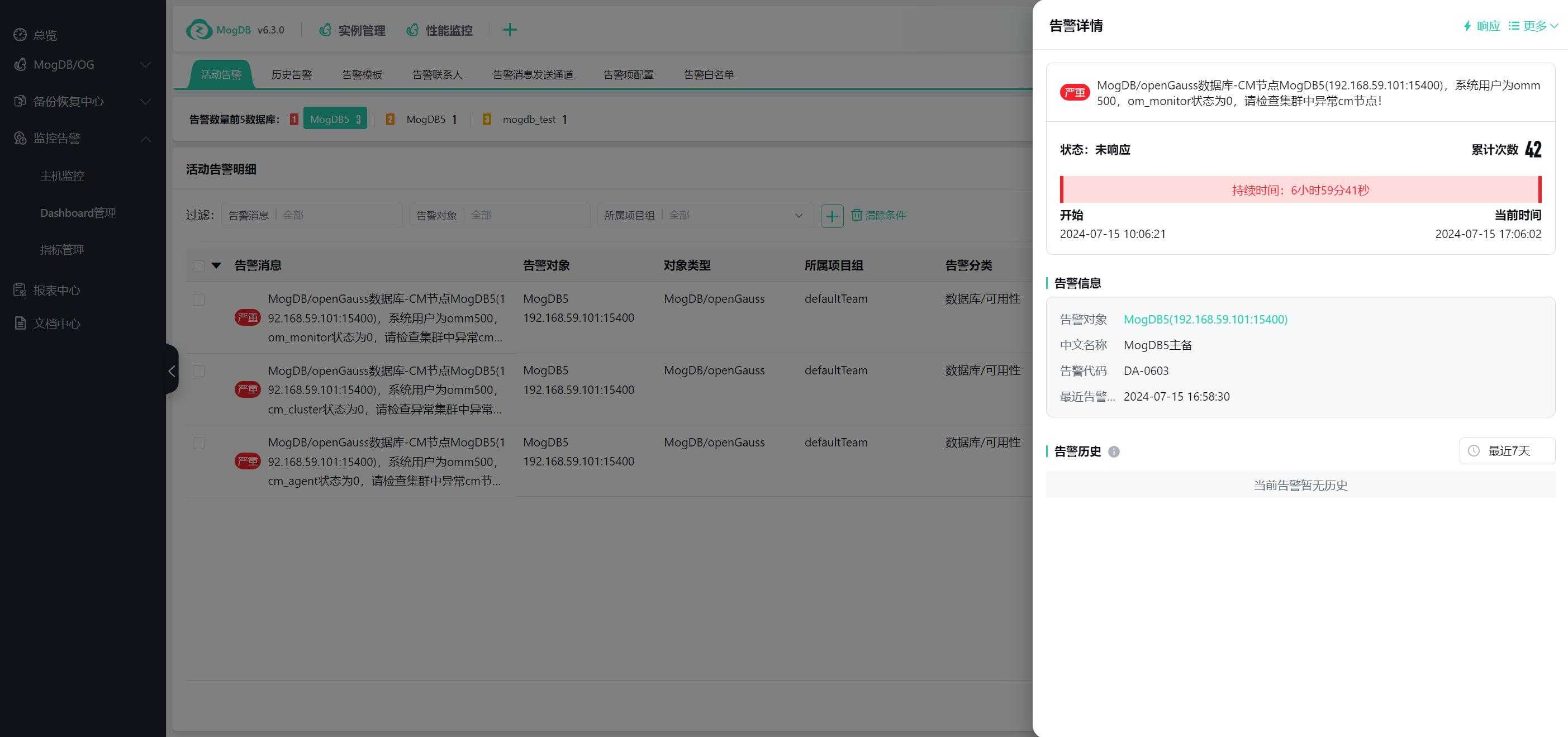1568x737 pixels.
Task: Click the lightning icon for 响应
Action: (1467, 26)
